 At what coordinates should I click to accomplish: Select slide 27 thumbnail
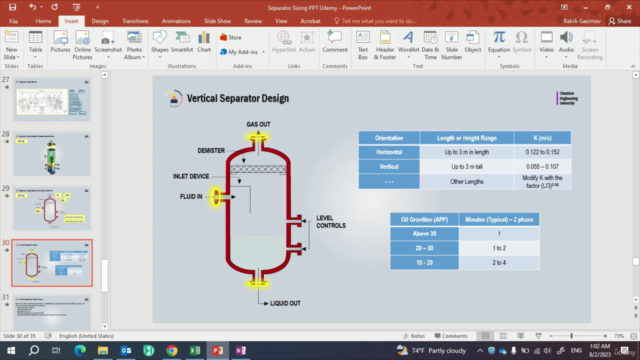pyautogui.click(x=52, y=99)
